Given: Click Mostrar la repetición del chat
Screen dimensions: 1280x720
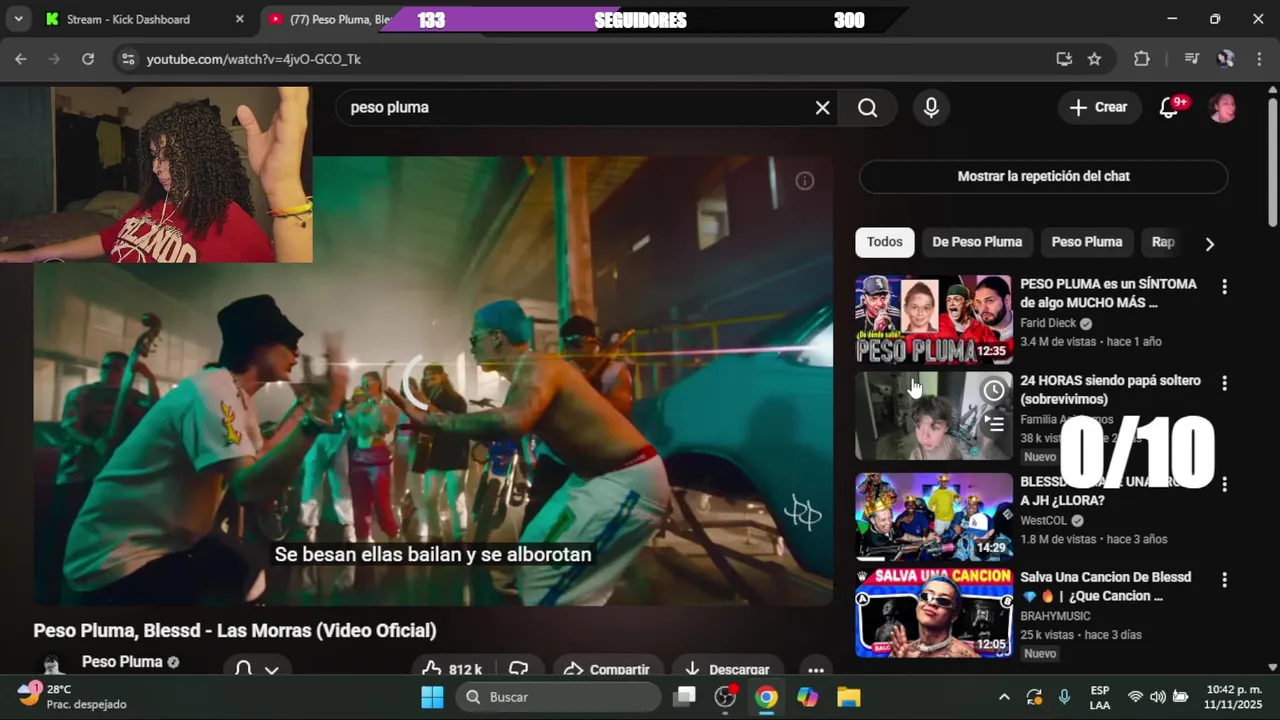Looking at the screenshot, I should pos(1043,176).
